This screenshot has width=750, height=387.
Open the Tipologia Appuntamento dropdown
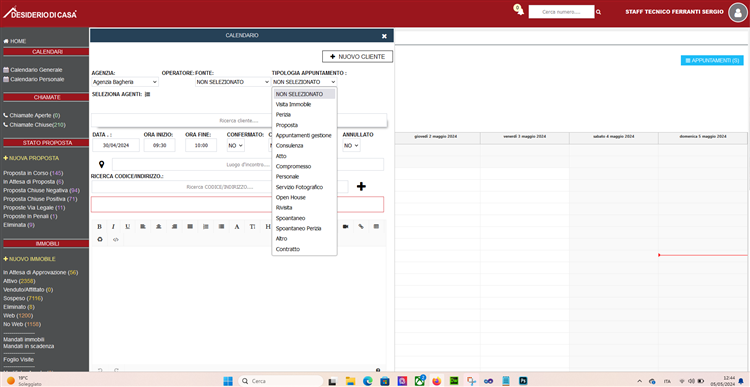click(x=304, y=82)
